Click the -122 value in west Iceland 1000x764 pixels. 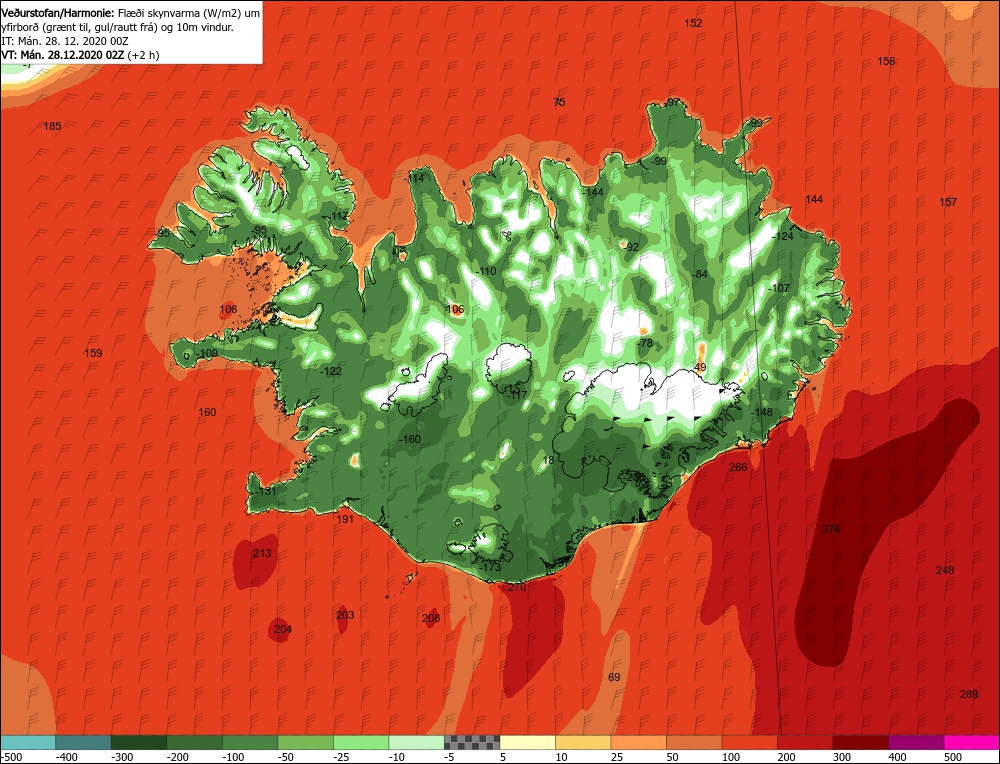click(330, 371)
